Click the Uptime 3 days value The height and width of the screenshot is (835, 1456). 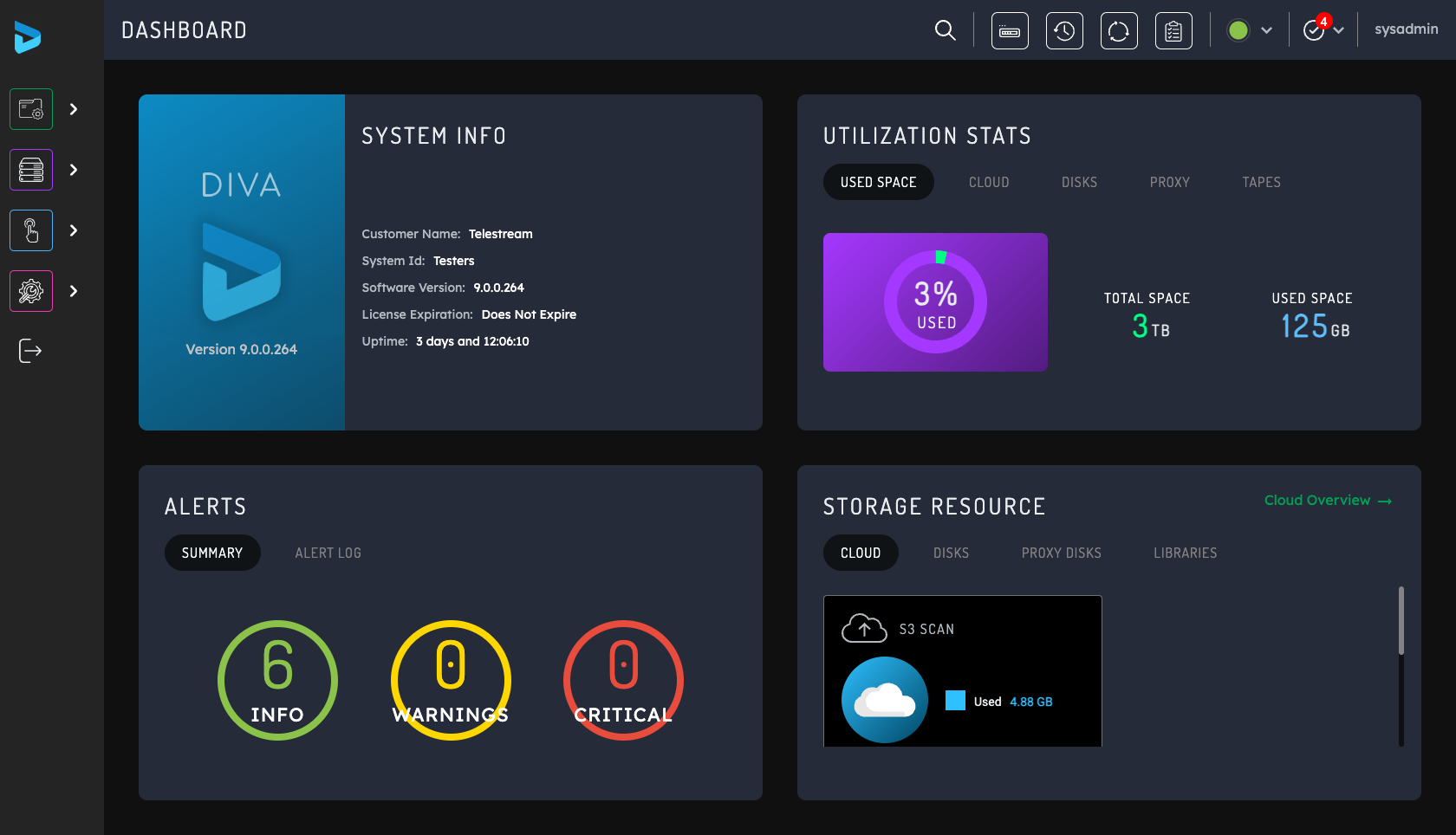tap(472, 341)
